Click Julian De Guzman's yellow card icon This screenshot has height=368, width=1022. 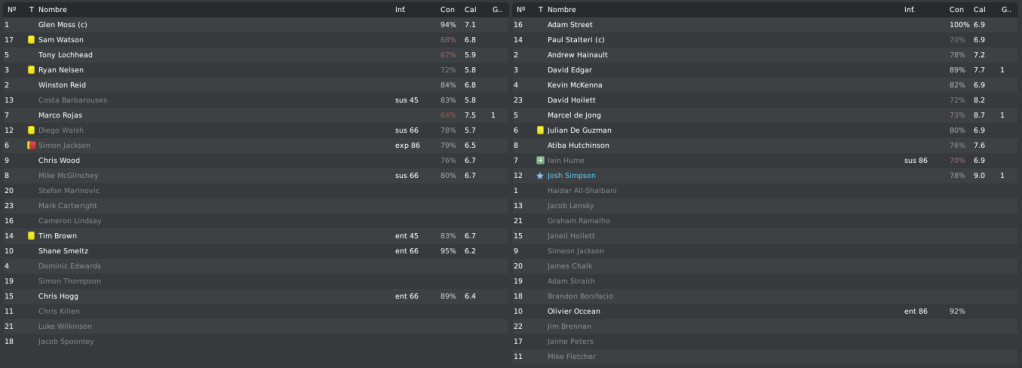pyautogui.click(x=540, y=130)
